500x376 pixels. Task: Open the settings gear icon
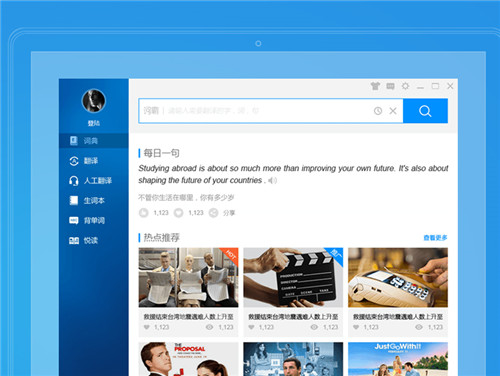[405, 86]
